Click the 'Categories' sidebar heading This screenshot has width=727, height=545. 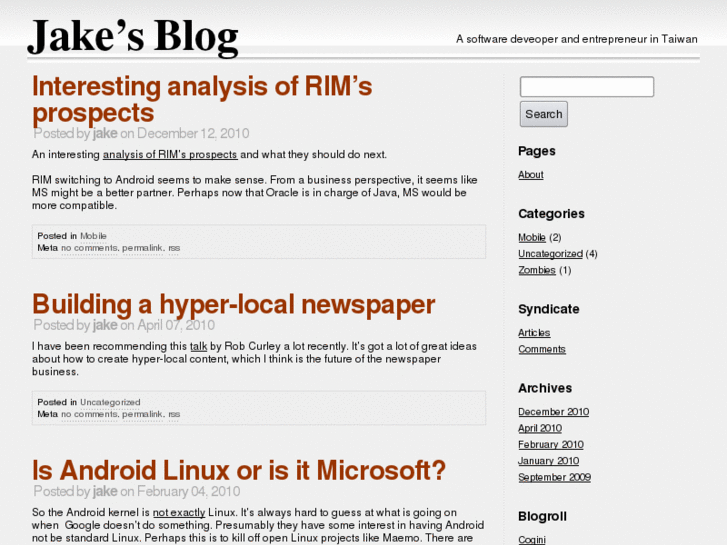pos(551,214)
